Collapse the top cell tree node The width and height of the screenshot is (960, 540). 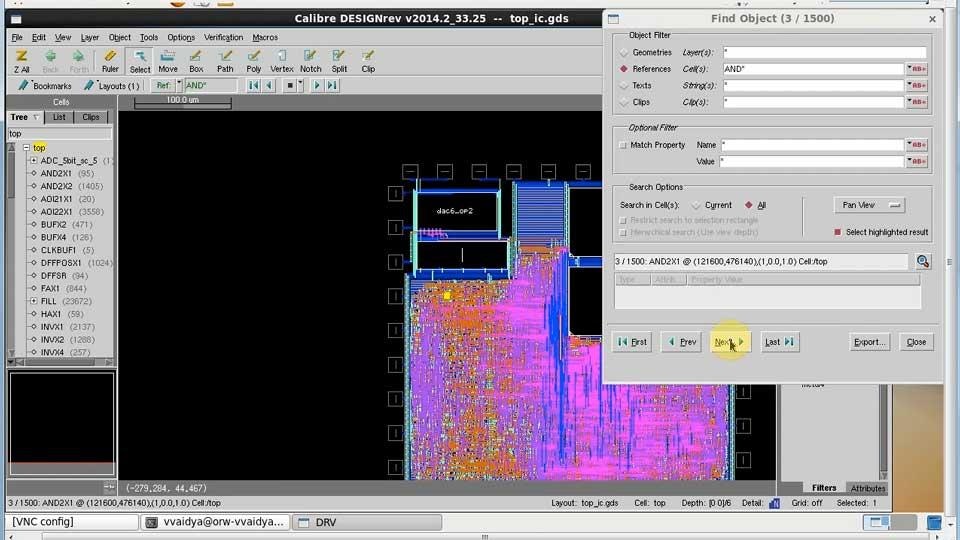pos(26,148)
